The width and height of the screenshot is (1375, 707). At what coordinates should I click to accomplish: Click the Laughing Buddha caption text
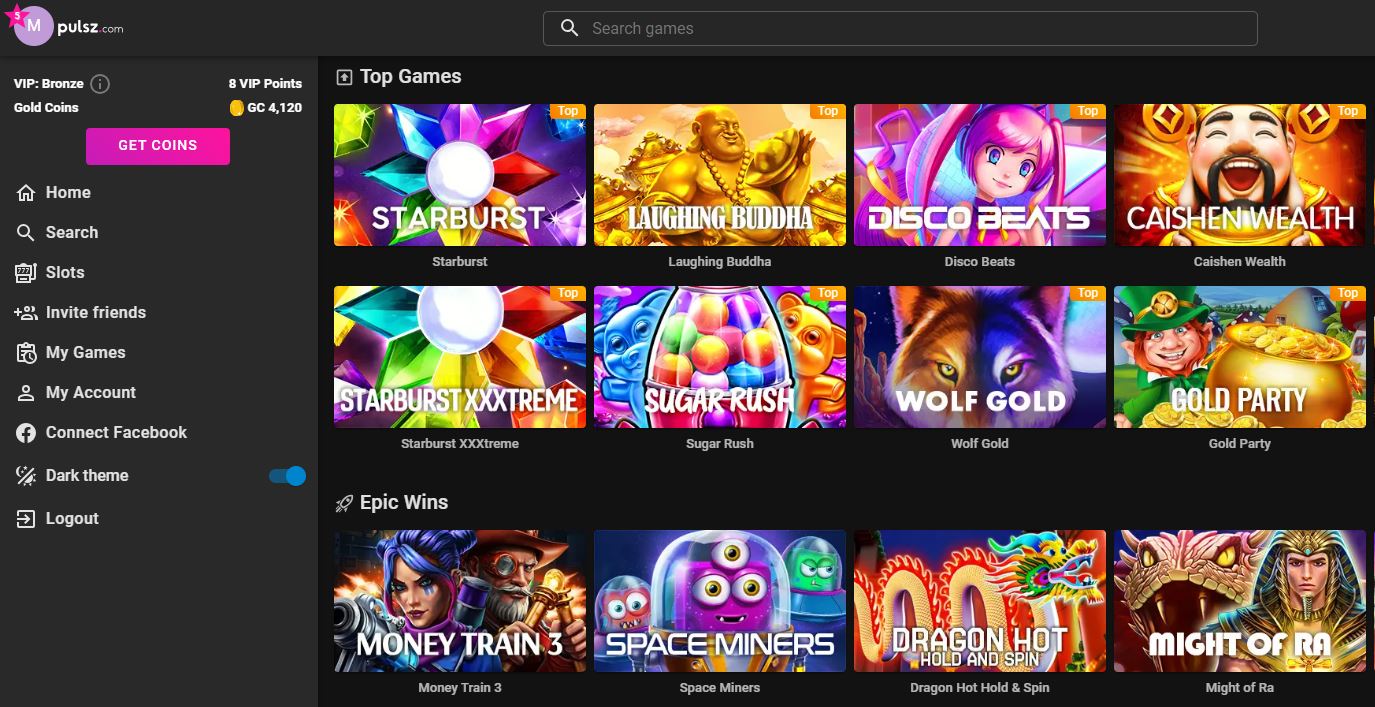pos(720,262)
